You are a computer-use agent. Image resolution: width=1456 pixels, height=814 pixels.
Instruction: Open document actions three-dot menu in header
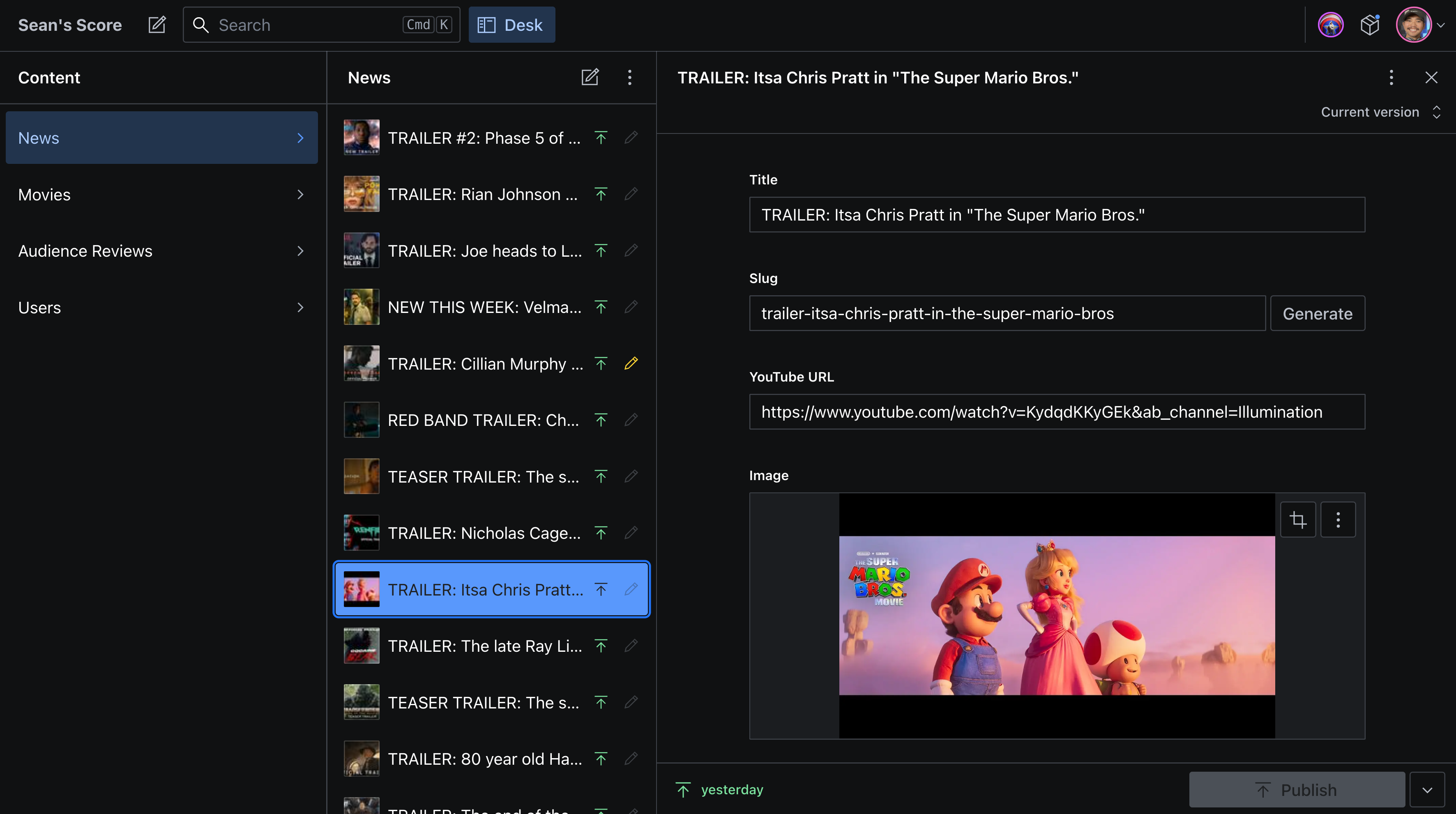1391,77
